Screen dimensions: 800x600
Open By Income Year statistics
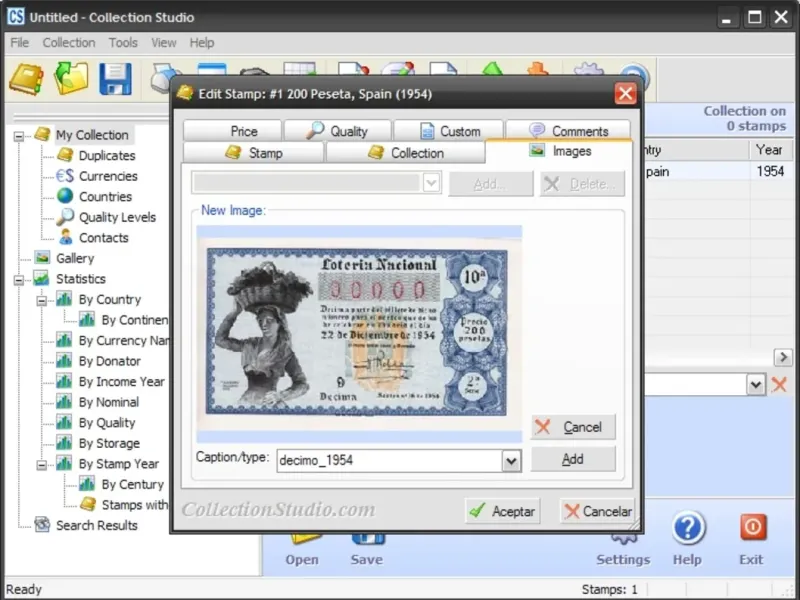pyautogui.click(x=121, y=382)
